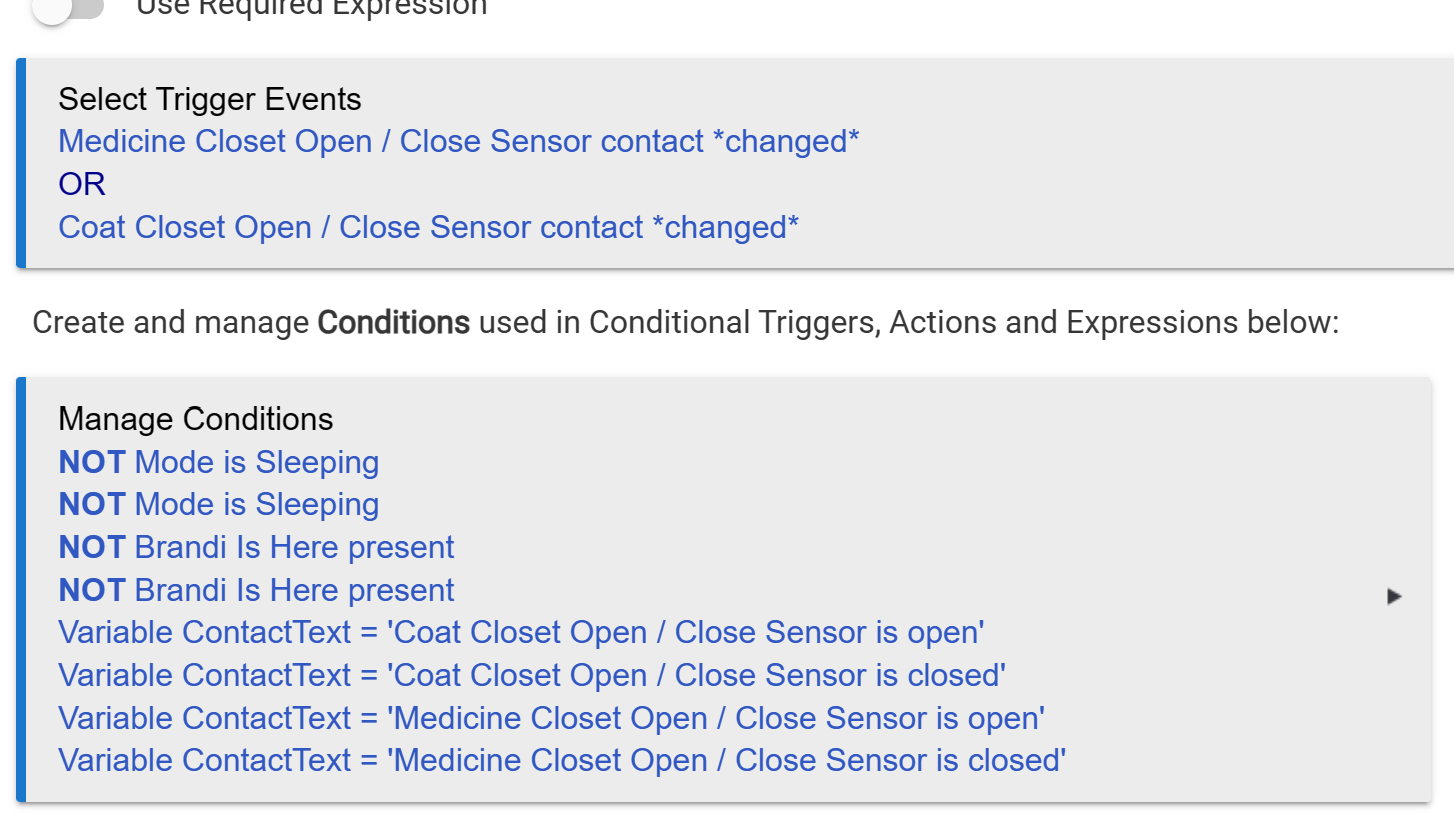Click the bold NOT in first Sleeping condition

[92, 462]
